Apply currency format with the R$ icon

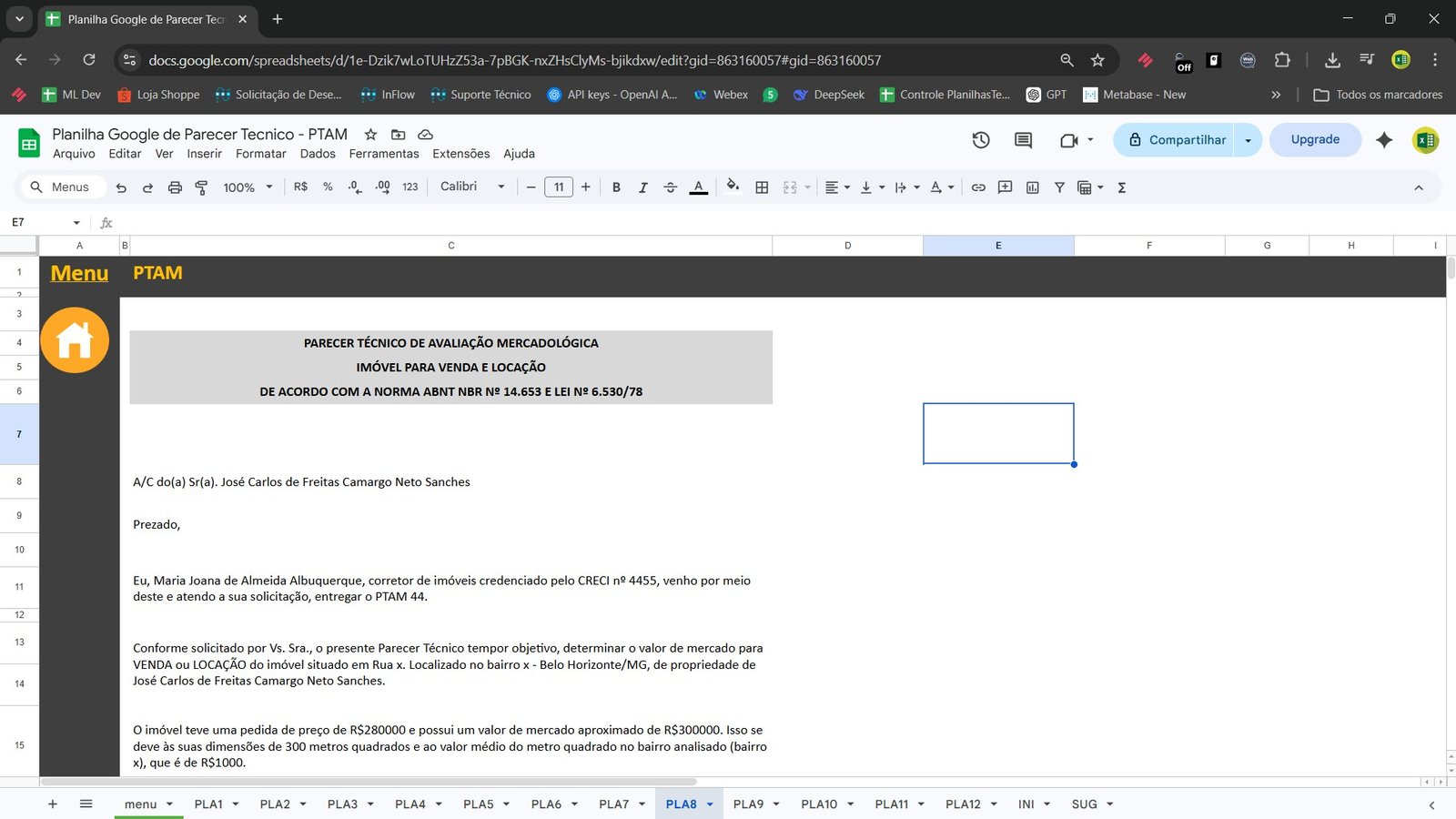tap(299, 187)
